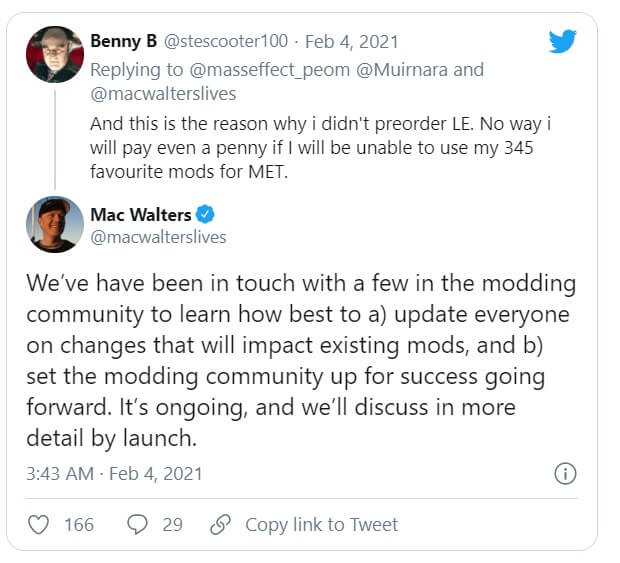The width and height of the screenshot is (620, 563).
Task: Open tweet info circle icon
Action: pos(564,472)
